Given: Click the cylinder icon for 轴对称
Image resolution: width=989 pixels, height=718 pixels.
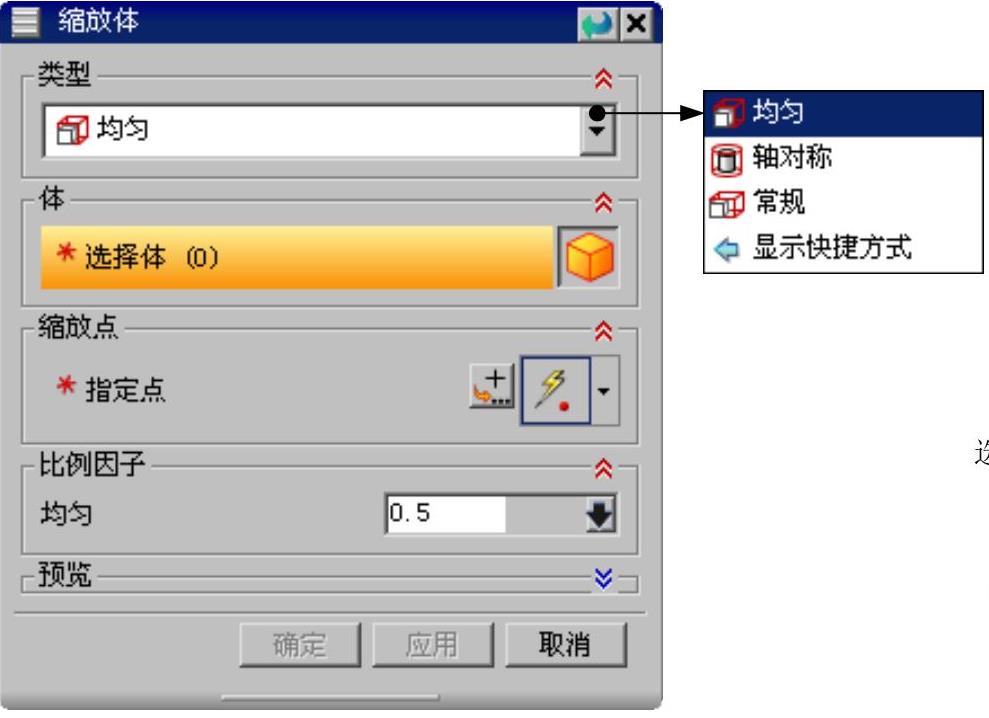Looking at the screenshot, I should 726,159.
